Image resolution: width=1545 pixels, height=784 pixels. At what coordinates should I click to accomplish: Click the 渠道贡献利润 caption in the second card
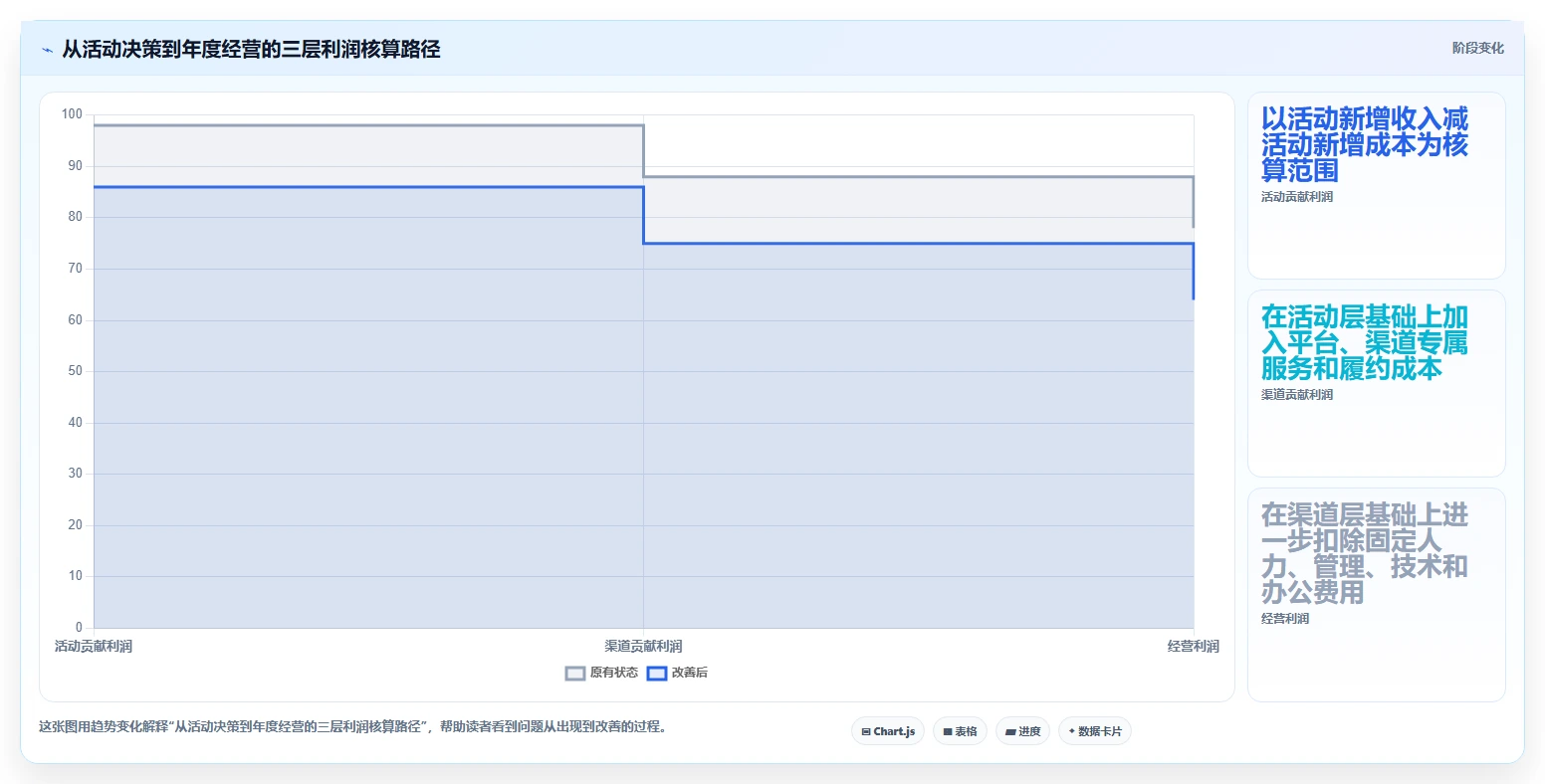coord(1297,395)
